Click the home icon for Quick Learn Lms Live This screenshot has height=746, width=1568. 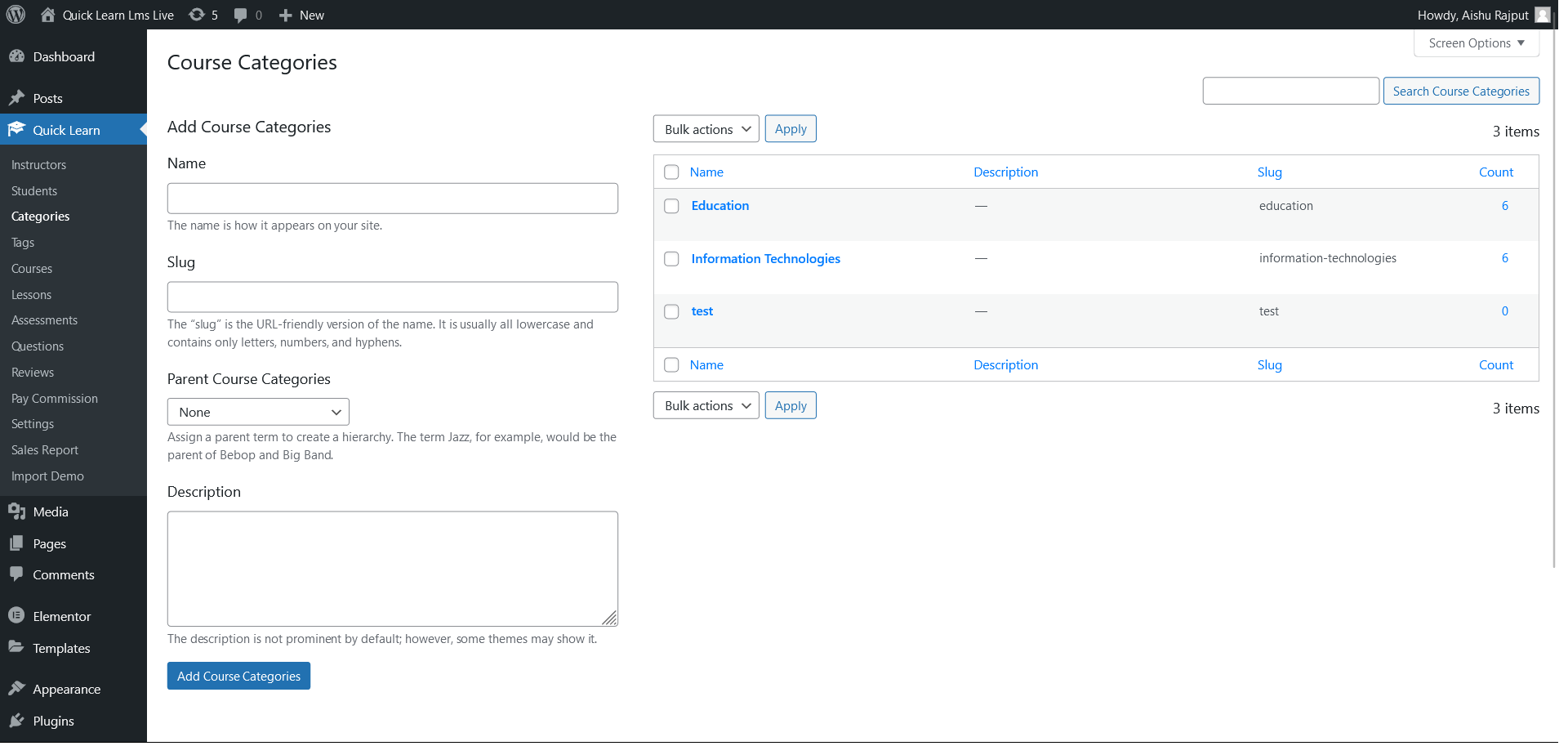48,15
